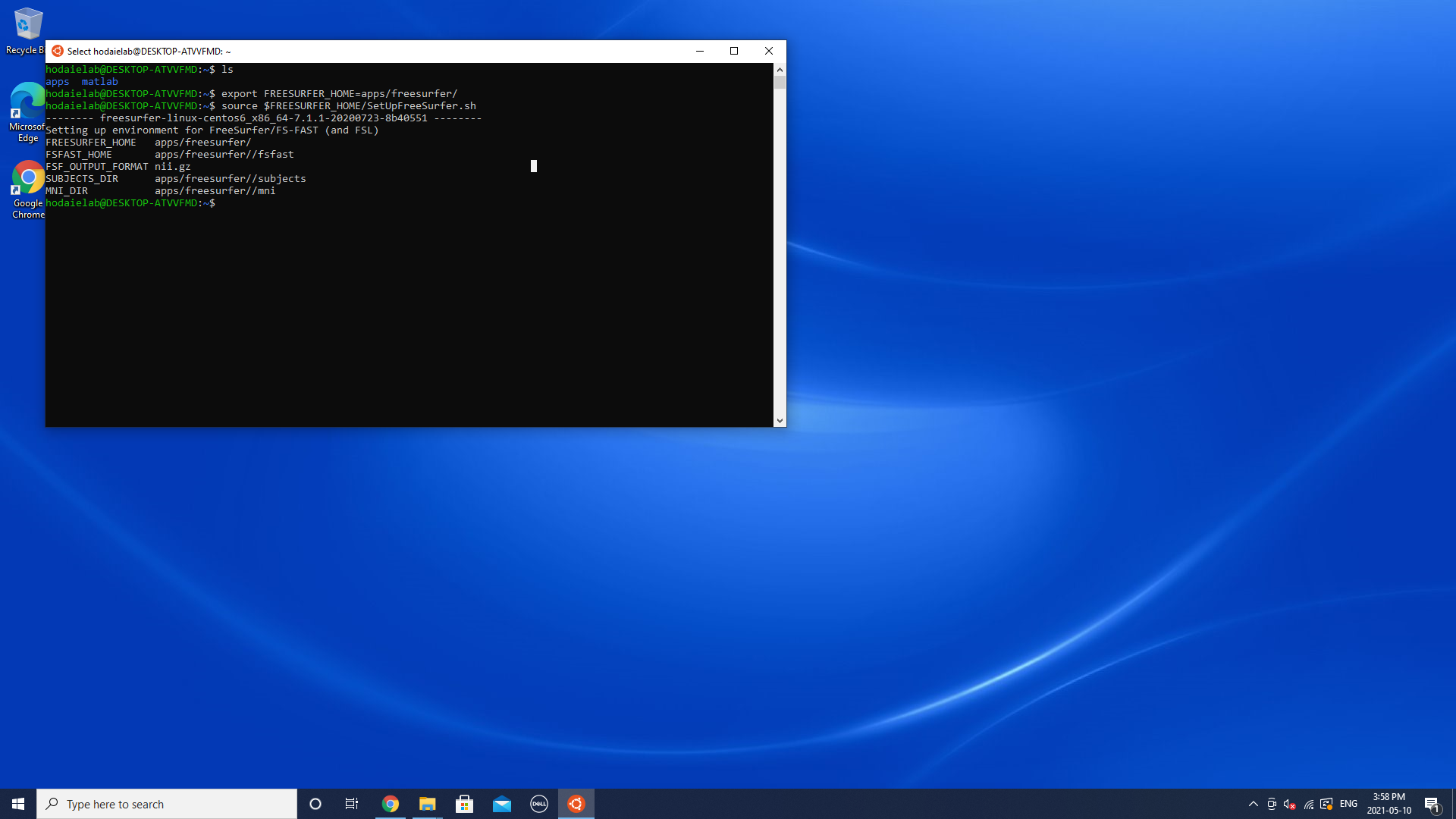The width and height of the screenshot is (1456, 819).
Task: Click the 'SUBJECTS_DIR' variable name
Action: [82, 179]
